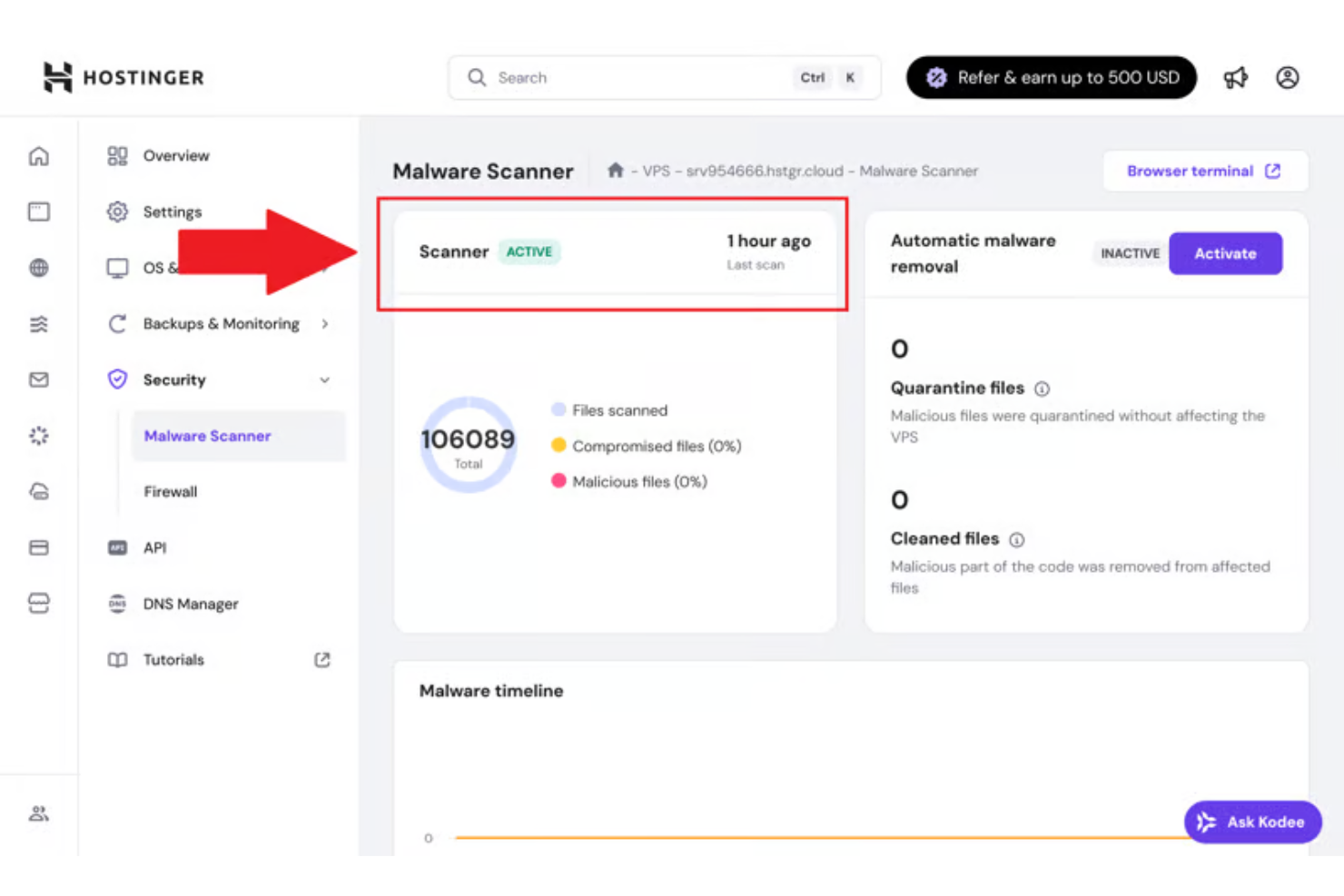Viewport: 1344px width, 896px height.
Task: Switch to the Firewall section
Action: (x=170, y=491)
